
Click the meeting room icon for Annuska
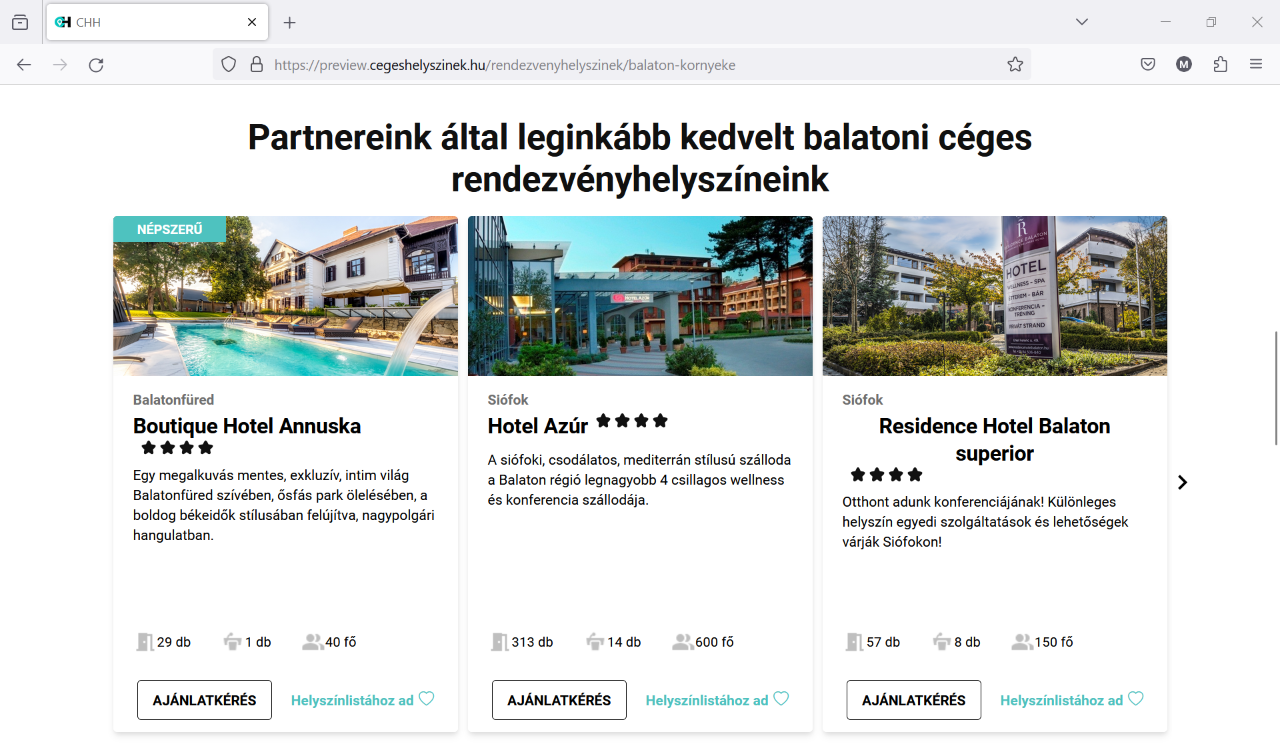point(233,642)
